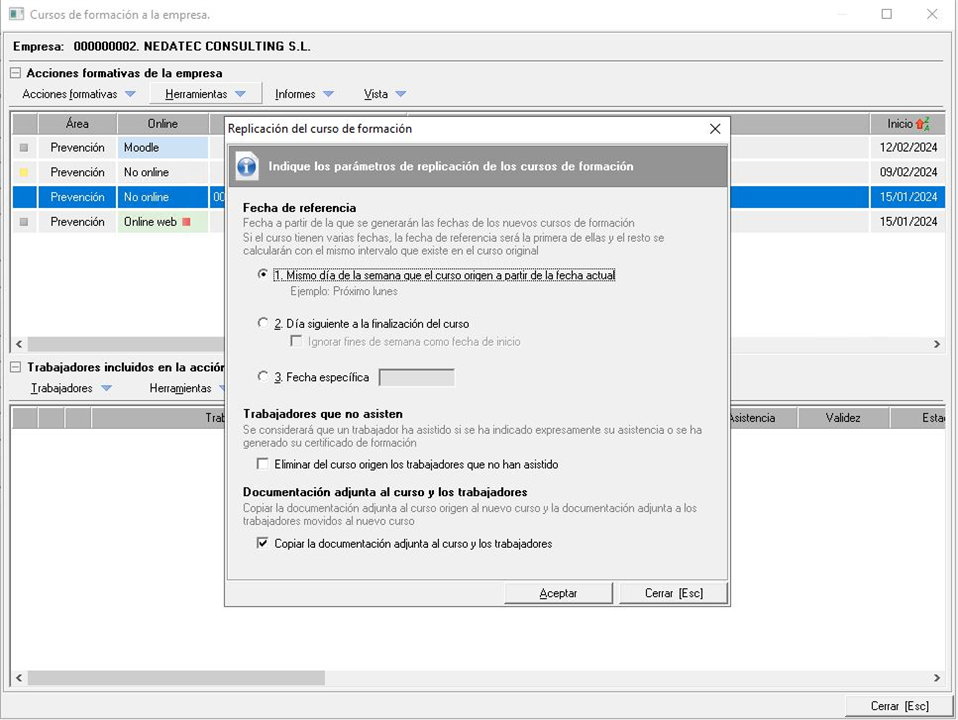
Task: Click the red sort icon beside Inicio
Action: [922, 124]
